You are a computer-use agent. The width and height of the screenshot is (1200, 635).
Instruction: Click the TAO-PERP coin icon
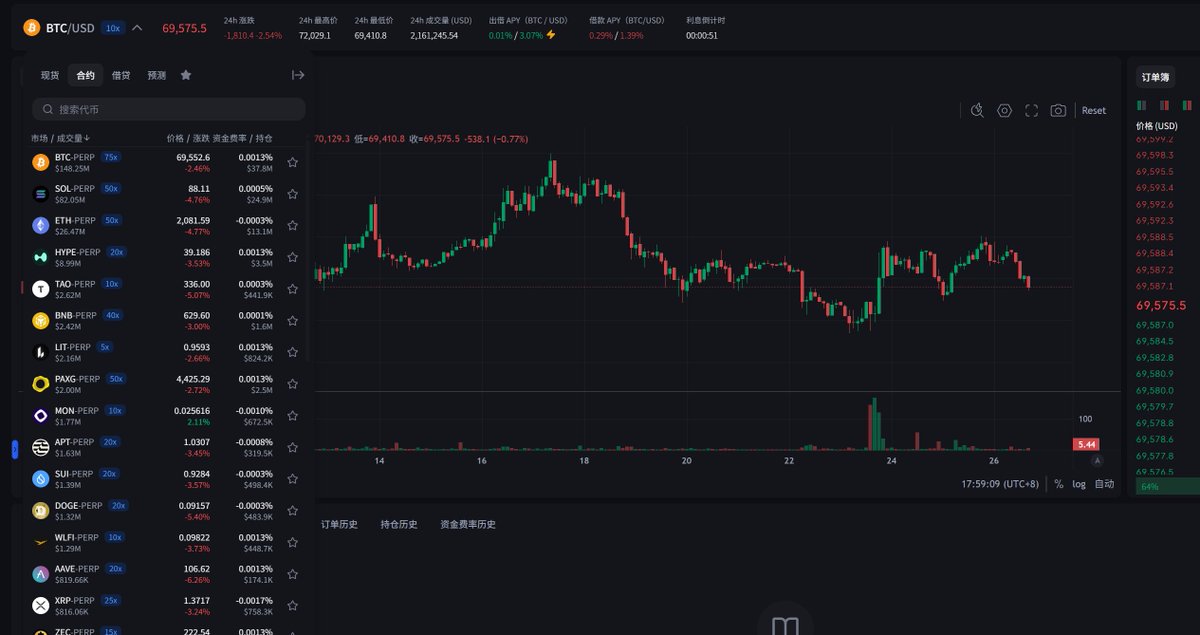click(41, 289)
